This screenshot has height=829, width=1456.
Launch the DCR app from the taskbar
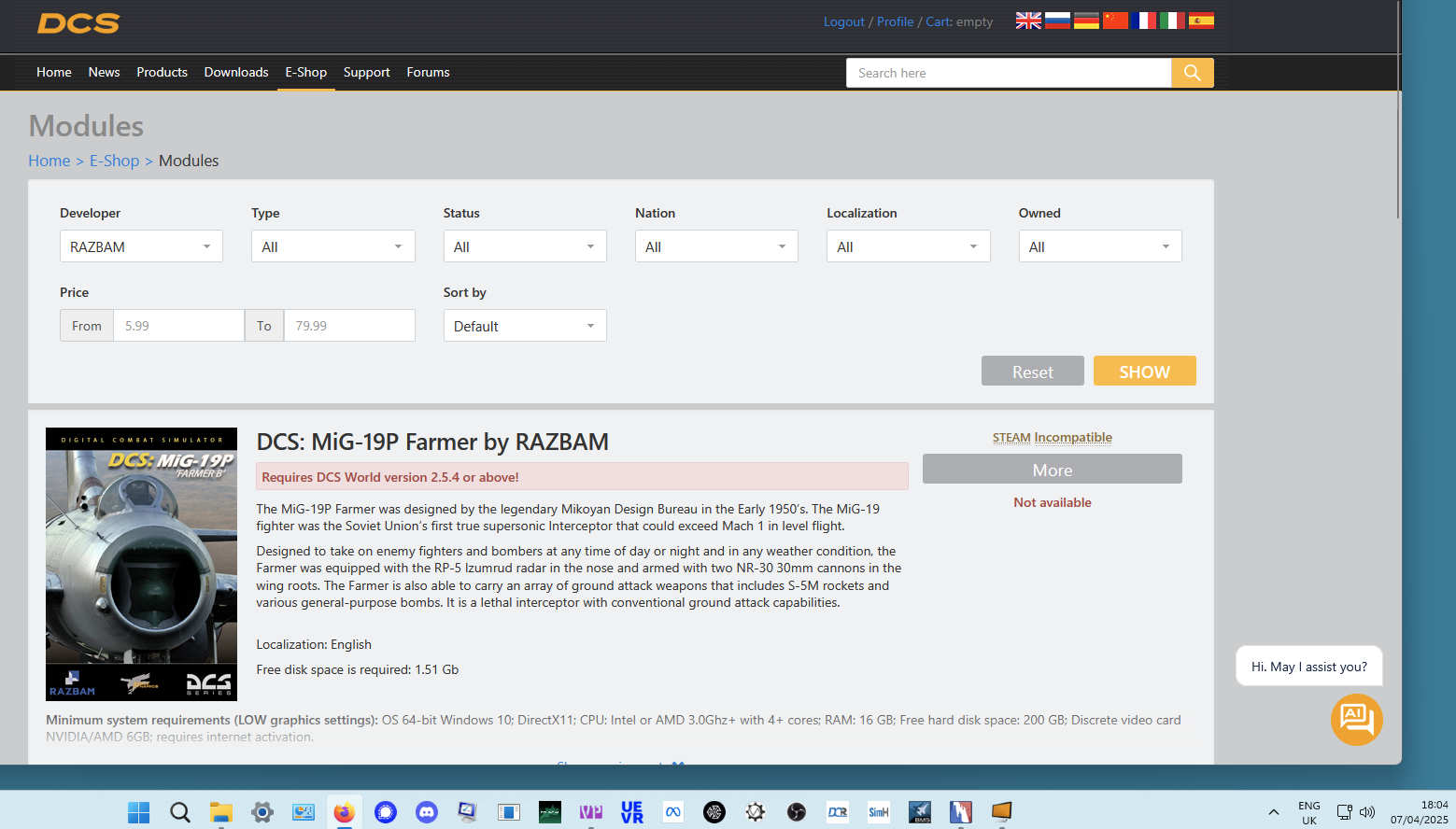point(838,812)
